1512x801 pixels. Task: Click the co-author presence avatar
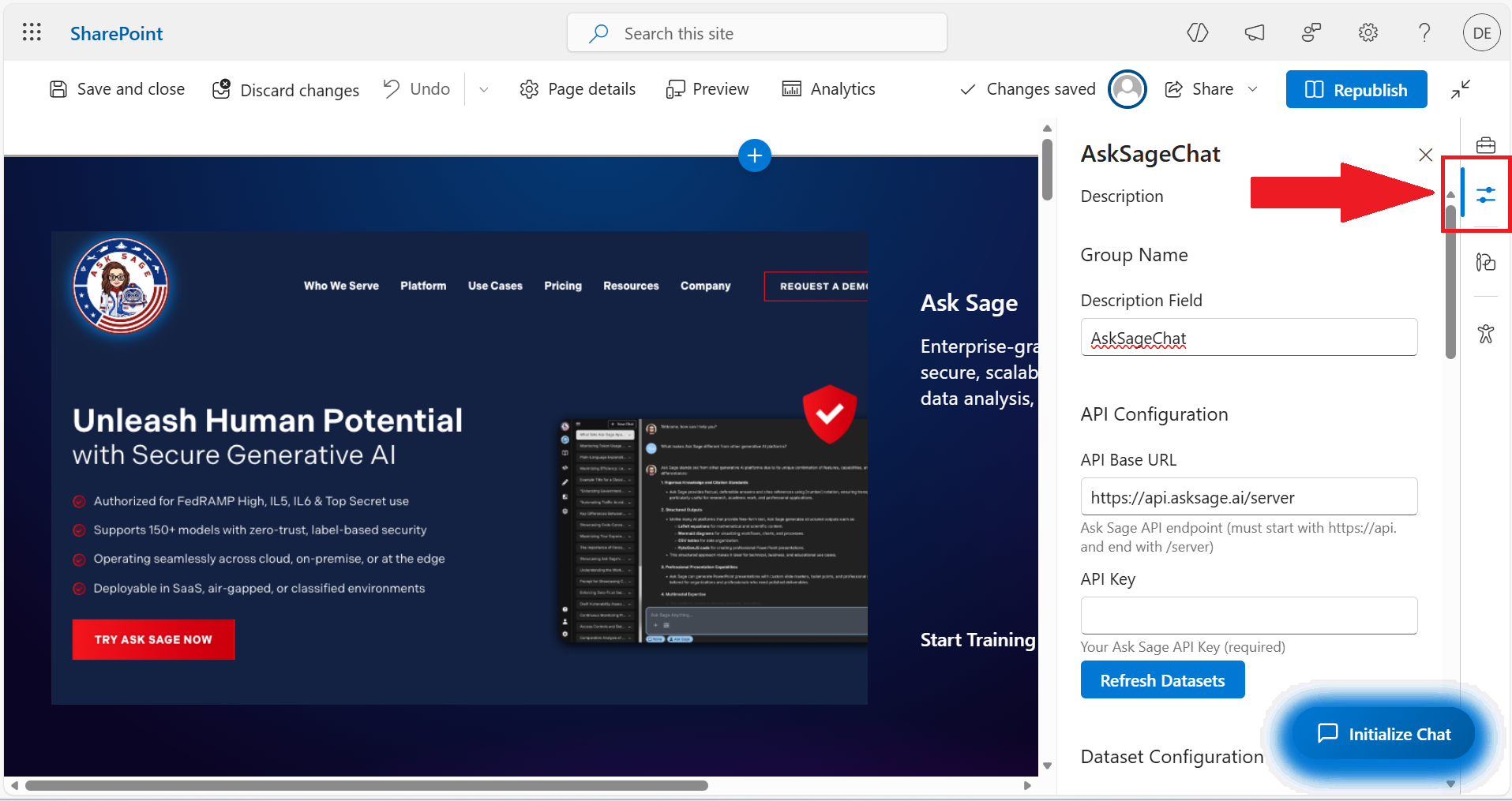(1127, 89)
